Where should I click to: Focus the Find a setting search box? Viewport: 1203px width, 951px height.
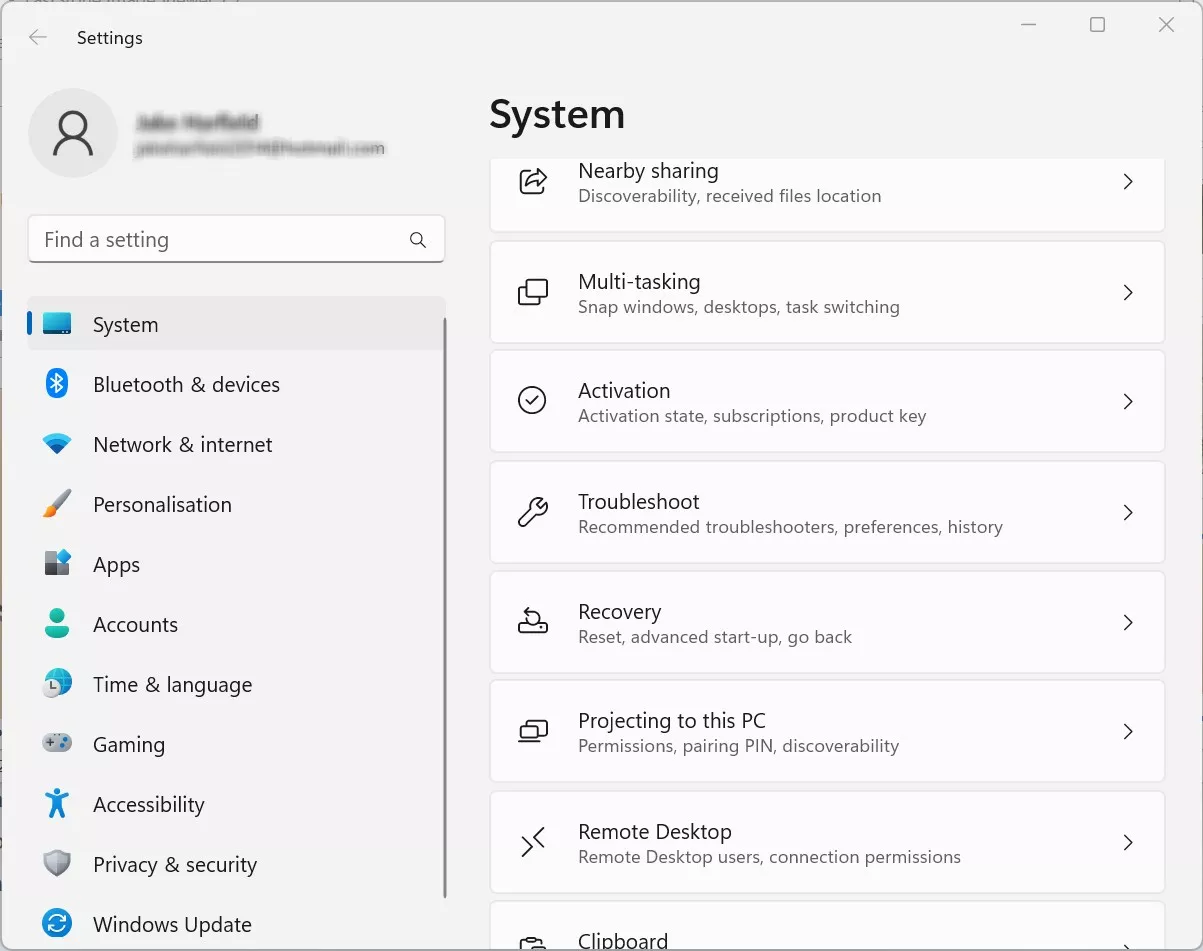220,240
